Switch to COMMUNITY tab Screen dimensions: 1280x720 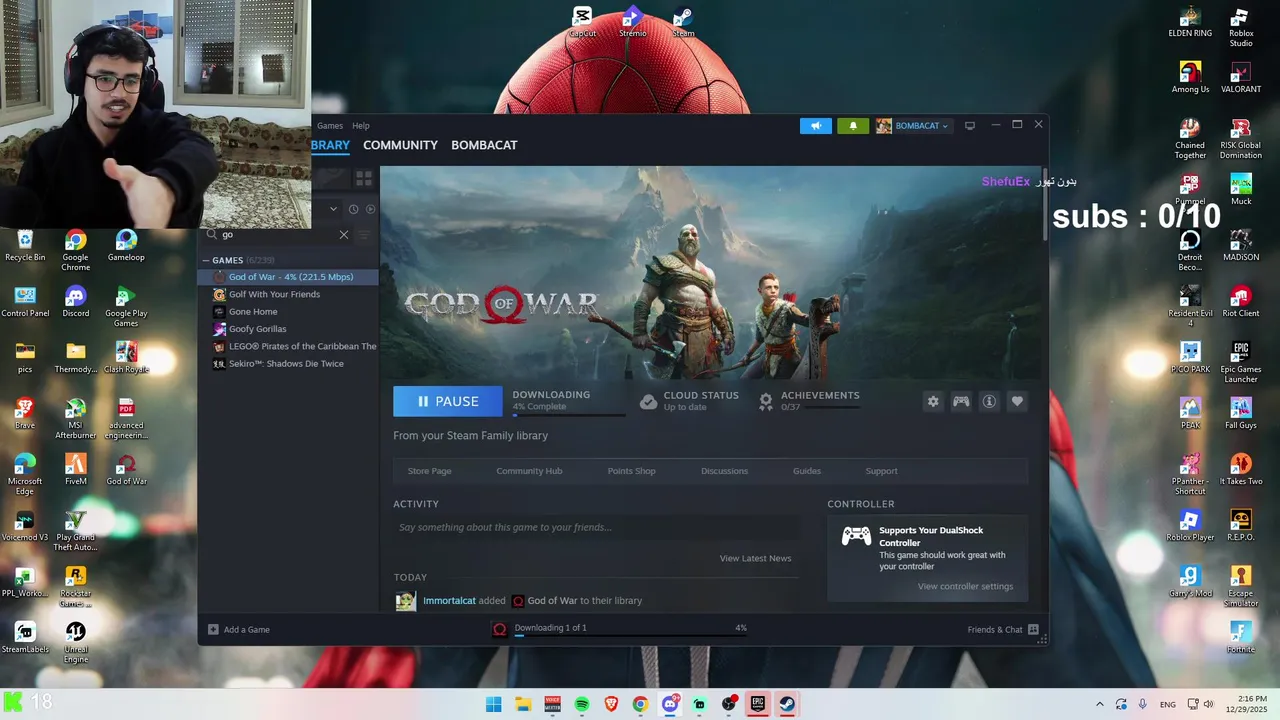tap(400, 145)
